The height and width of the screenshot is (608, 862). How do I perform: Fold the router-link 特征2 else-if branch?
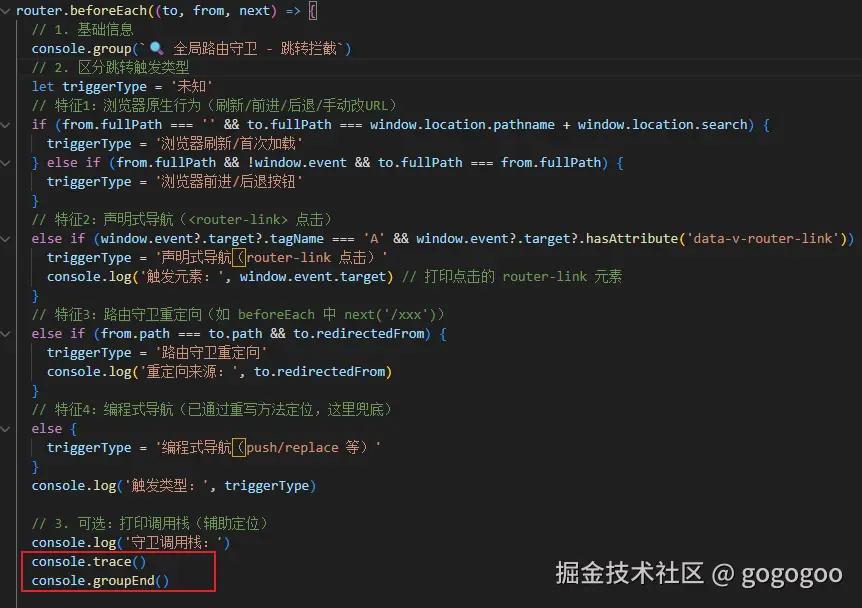point(7,238)
